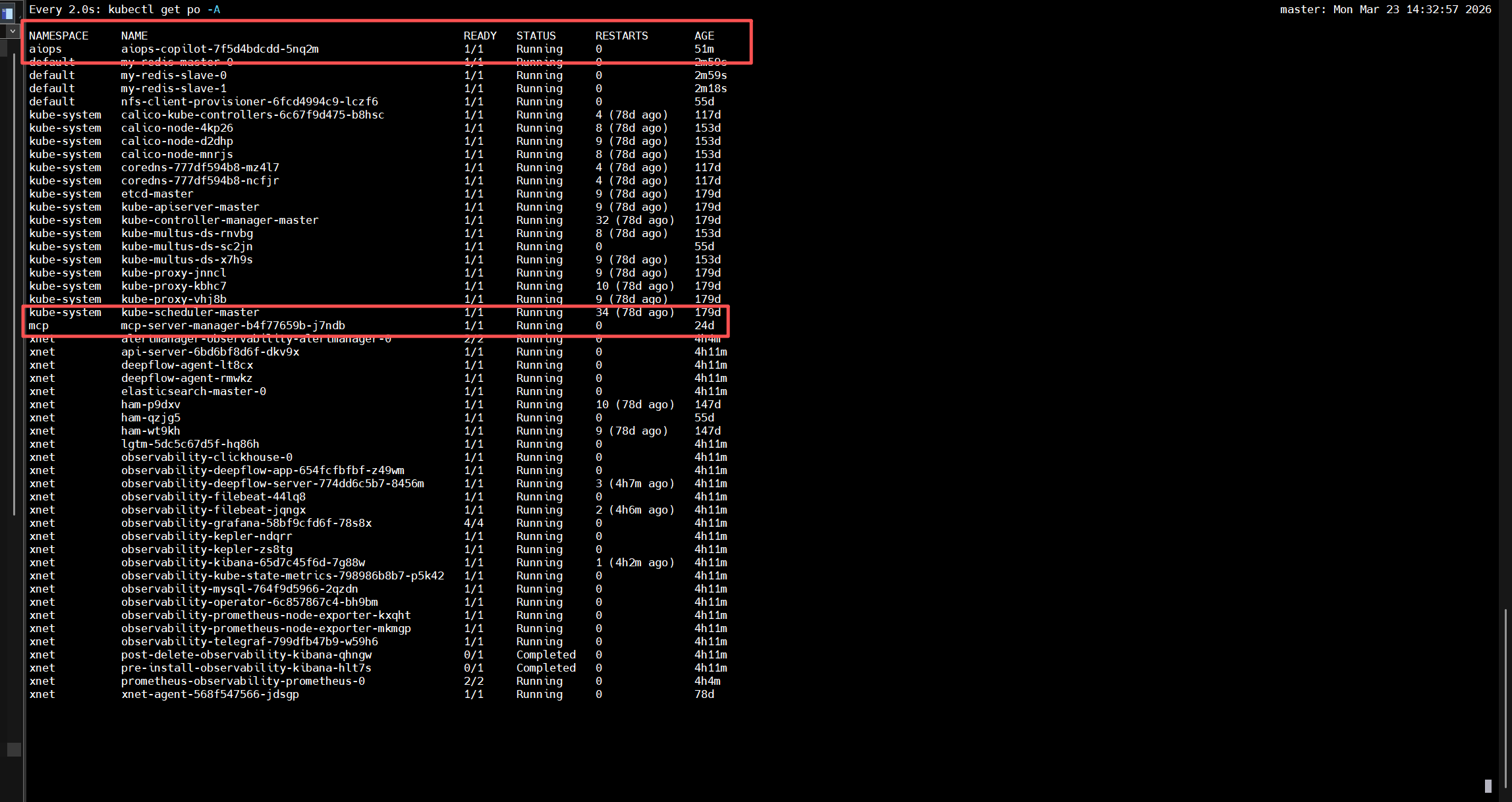1512x802 pixels.
Task: Click the aiops-copilot-7f5d4bdcdd-5nq2m pod name
Action: pos(219,49)
